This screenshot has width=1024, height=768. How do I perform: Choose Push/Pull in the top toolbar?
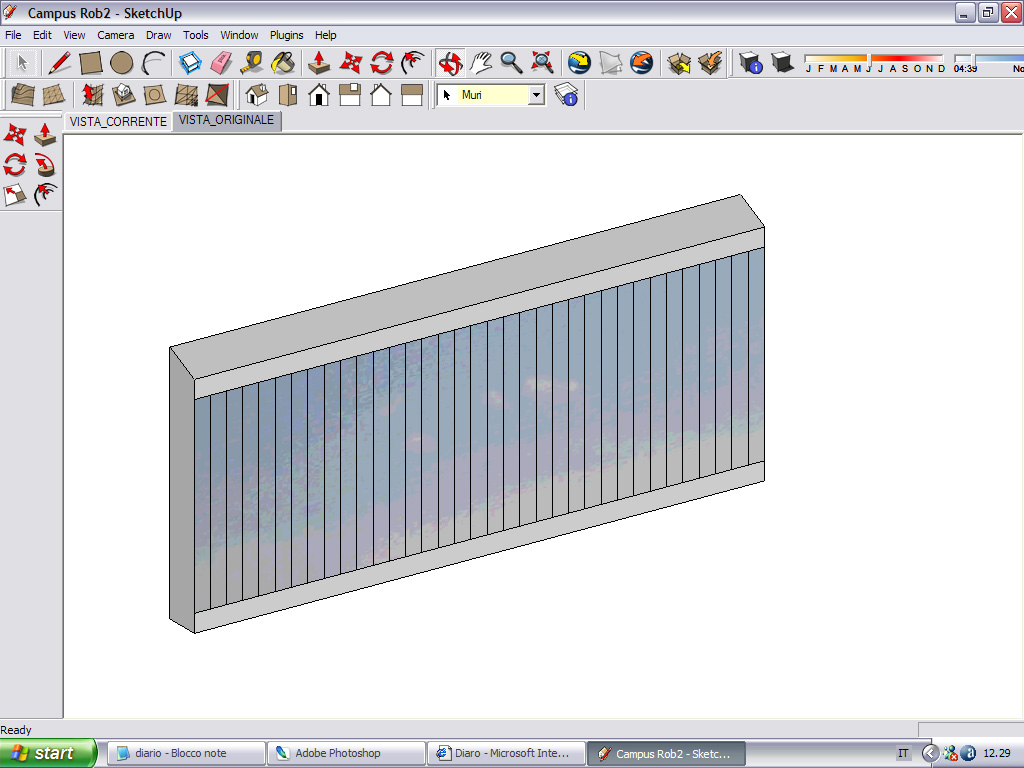click(319, 63)
